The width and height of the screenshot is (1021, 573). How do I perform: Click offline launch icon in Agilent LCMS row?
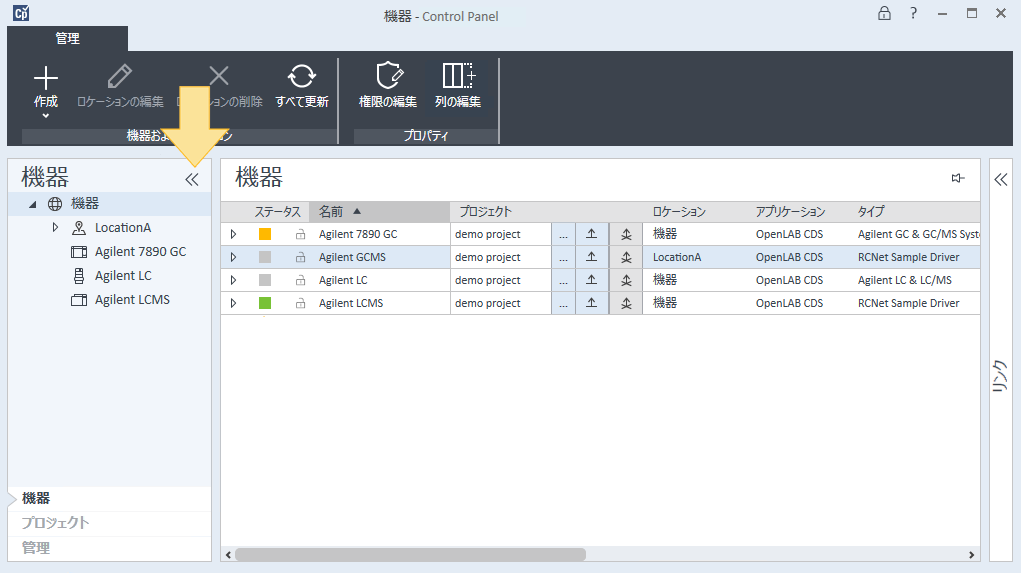tap(626, 303)
